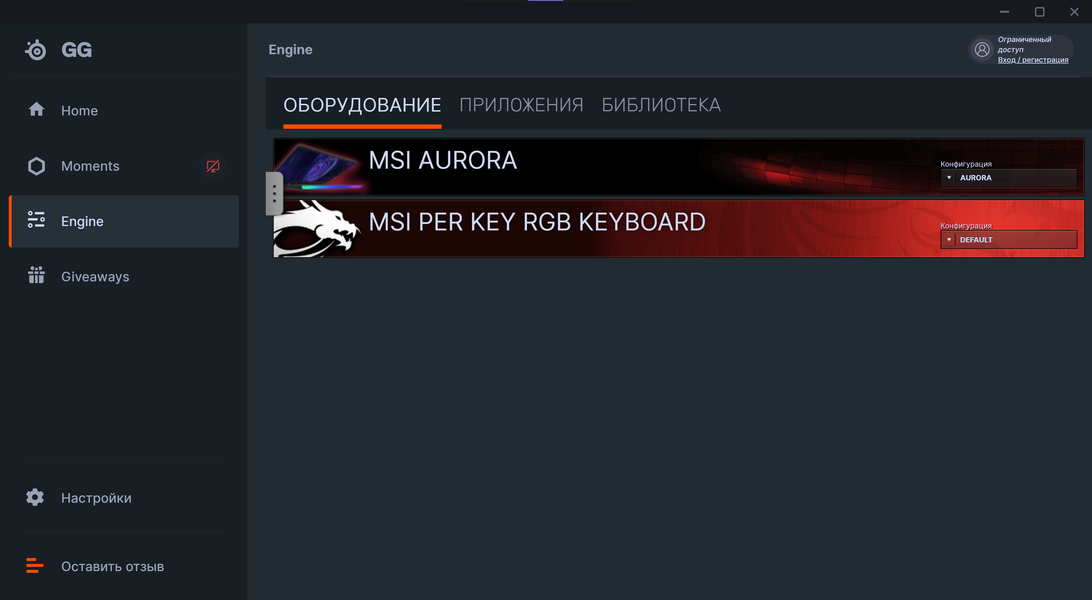
Task: Click the MSI dragon logo thumbnail
Action: (x=317, y=228)
